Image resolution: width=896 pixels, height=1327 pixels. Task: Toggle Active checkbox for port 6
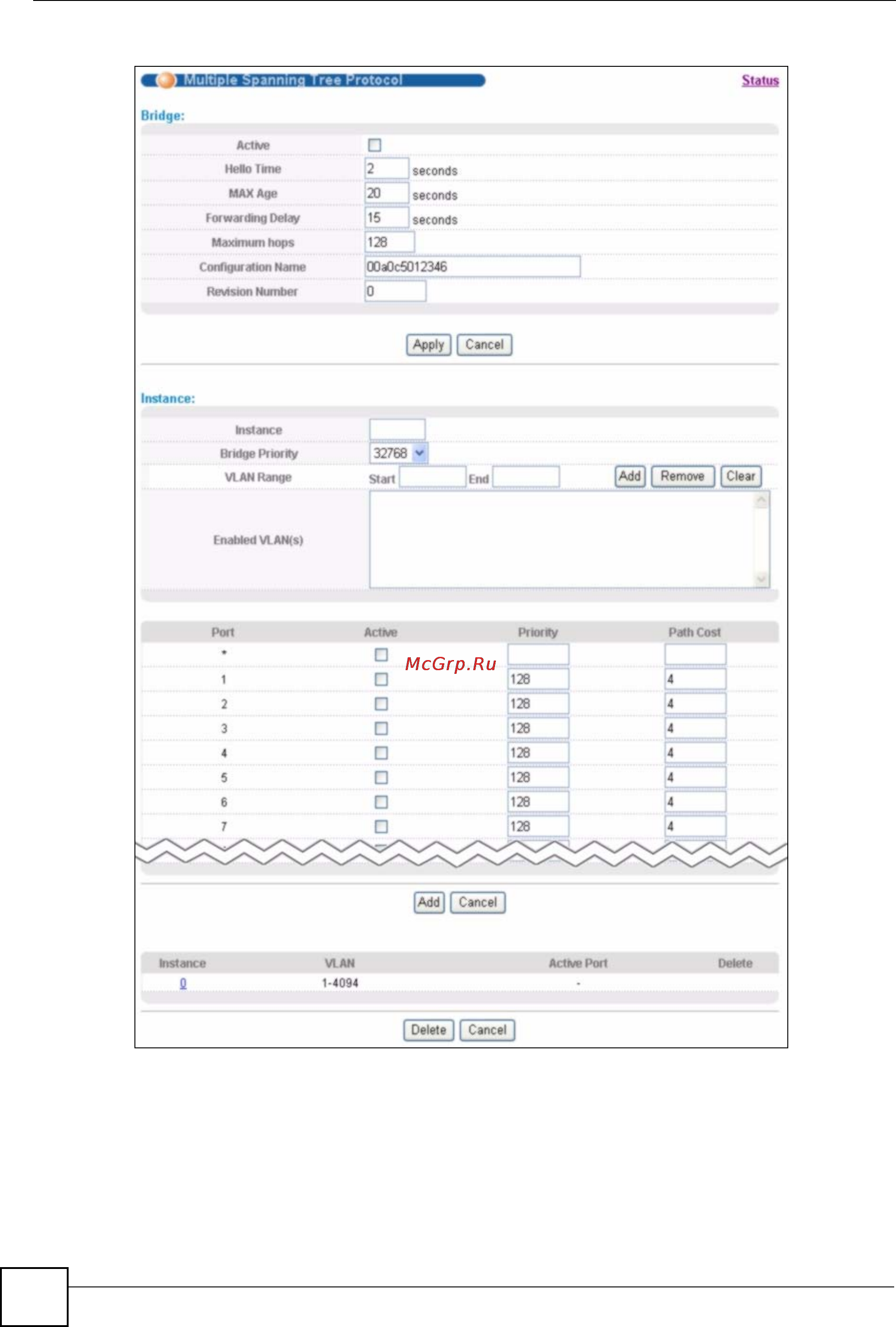pyautogui.click(x=381, y=802)
